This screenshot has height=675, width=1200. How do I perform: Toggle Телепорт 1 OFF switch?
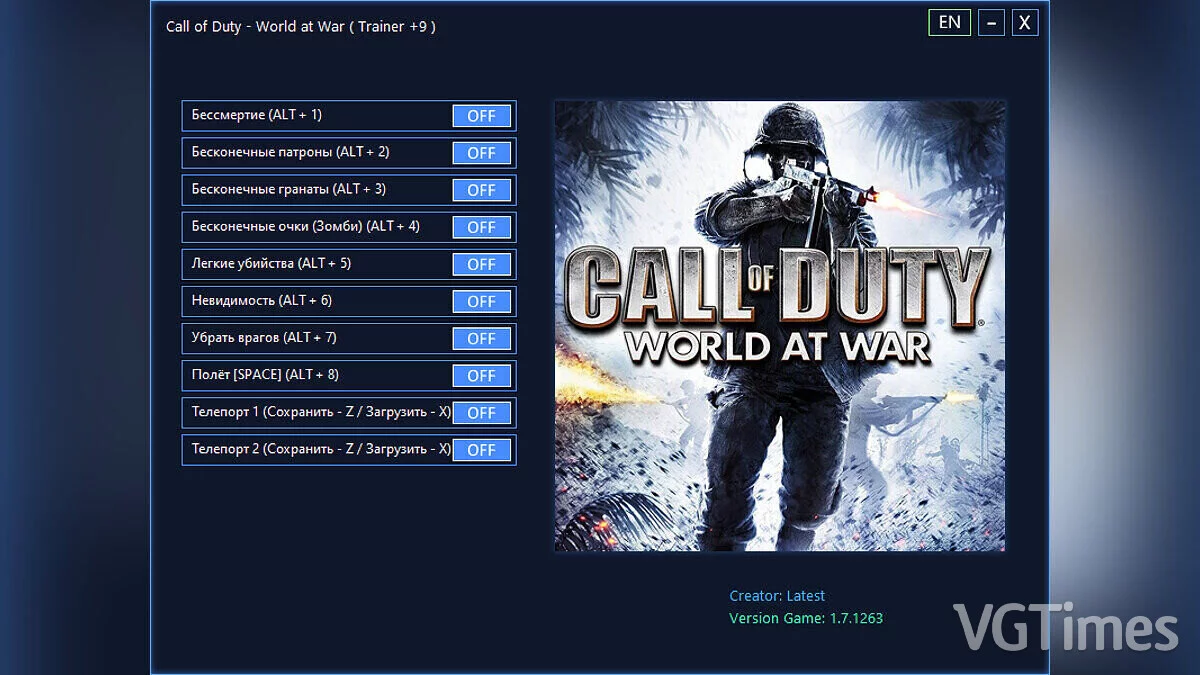pos(481,412)
